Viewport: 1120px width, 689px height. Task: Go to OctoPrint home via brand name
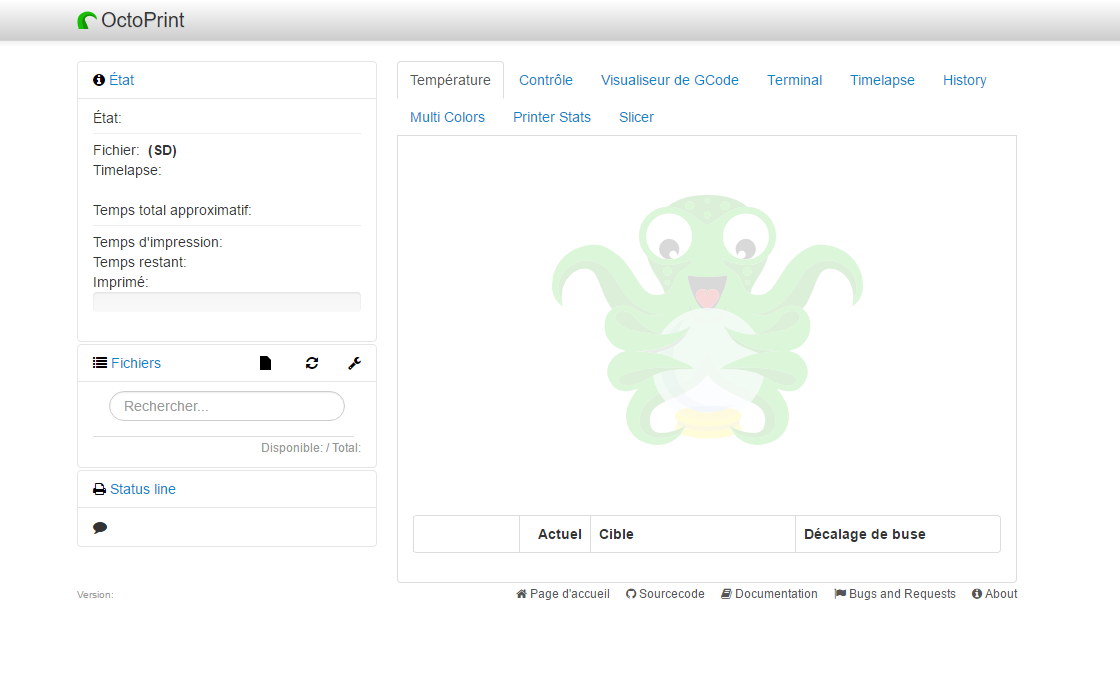pos(143,20)
